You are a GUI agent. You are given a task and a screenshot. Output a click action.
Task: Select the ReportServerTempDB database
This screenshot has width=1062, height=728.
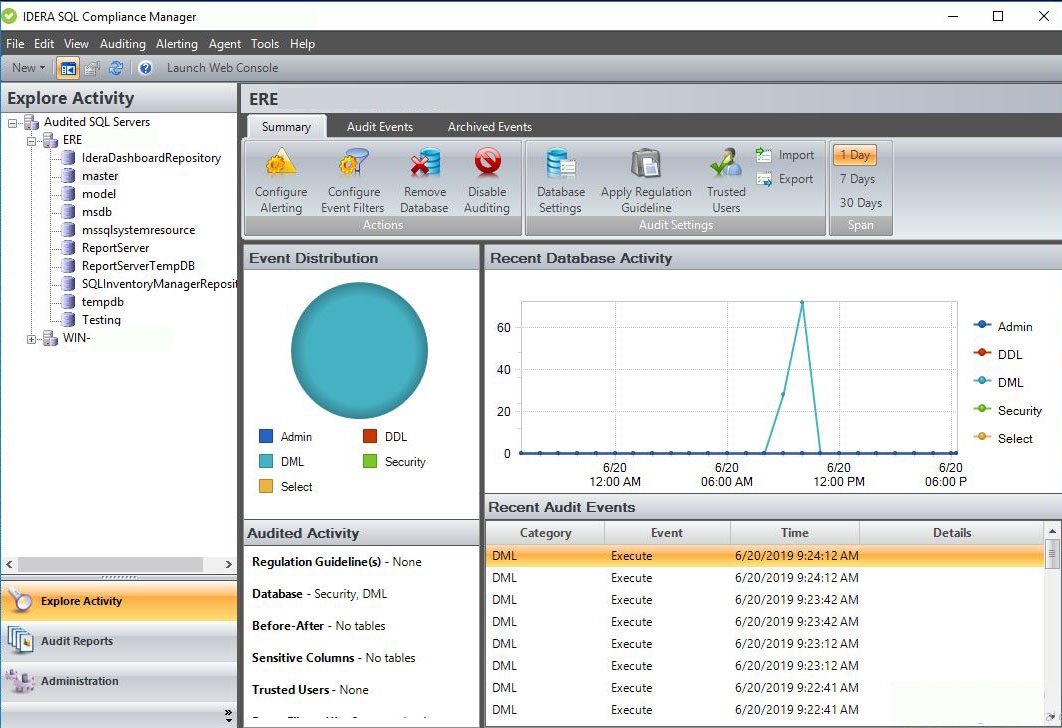(x=138, y=266)
